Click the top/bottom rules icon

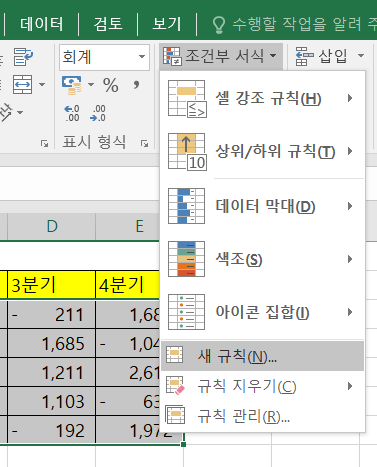point(187,152)
